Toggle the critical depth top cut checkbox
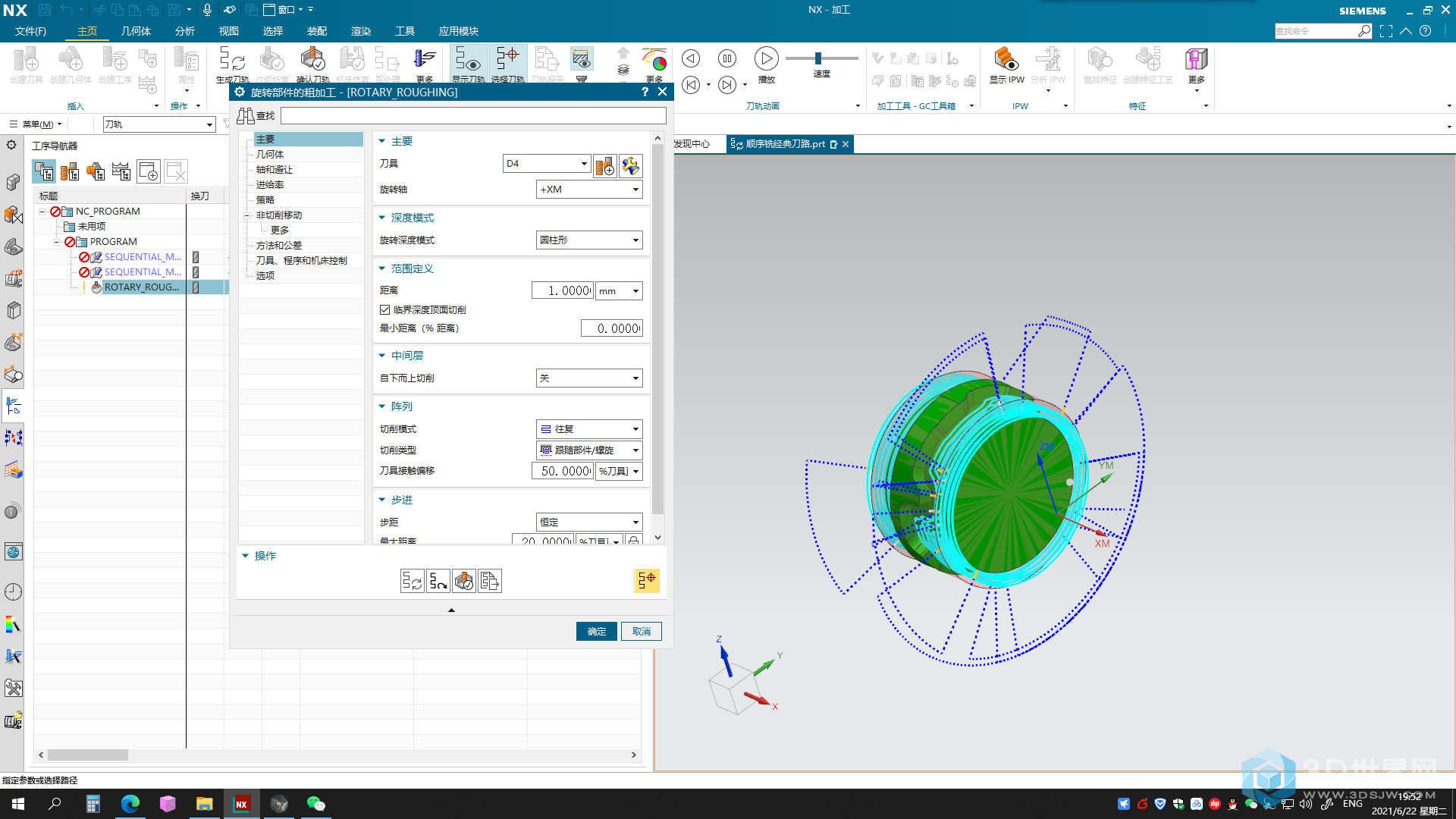The height and width of the screenshot is (819, 1456). point(385,309)
